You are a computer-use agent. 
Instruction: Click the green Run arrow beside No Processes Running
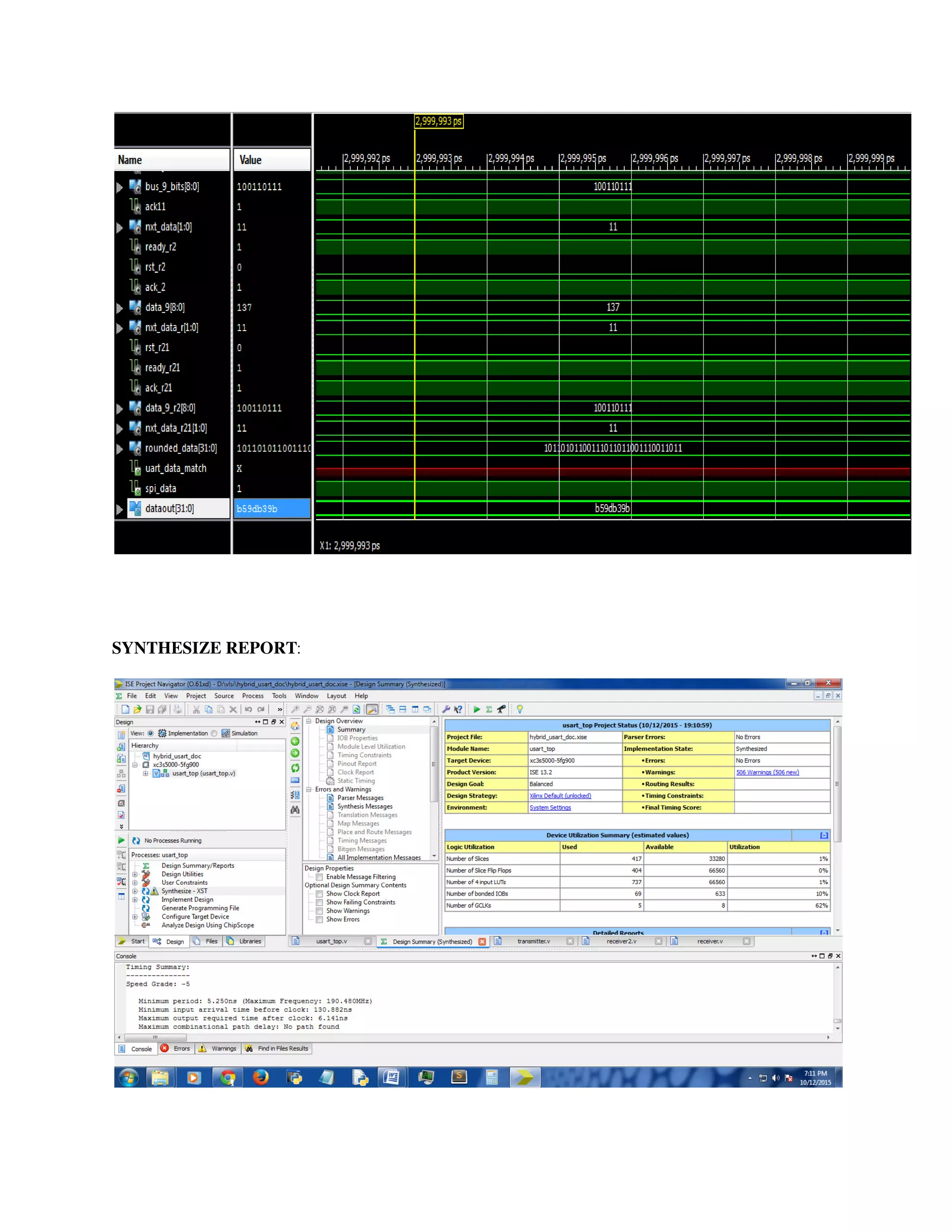coord(121,840)
